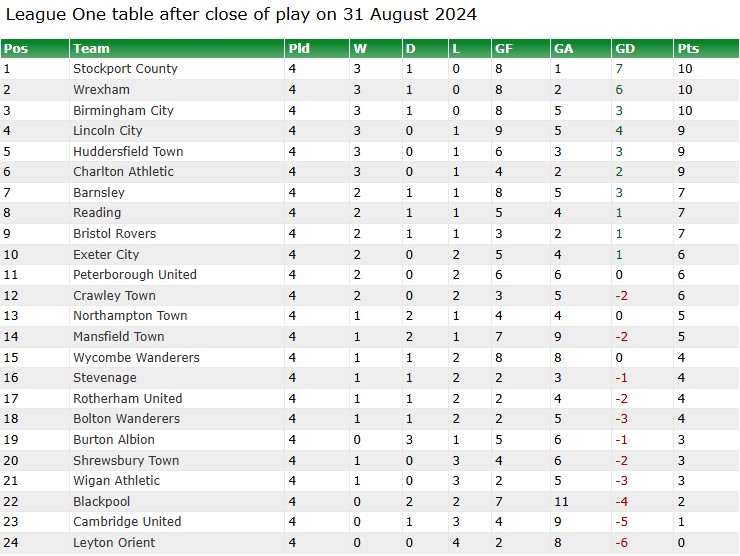Click Lincoln City's goal difference cell
This screenshot has height=556, width=740.
[642, 131]
